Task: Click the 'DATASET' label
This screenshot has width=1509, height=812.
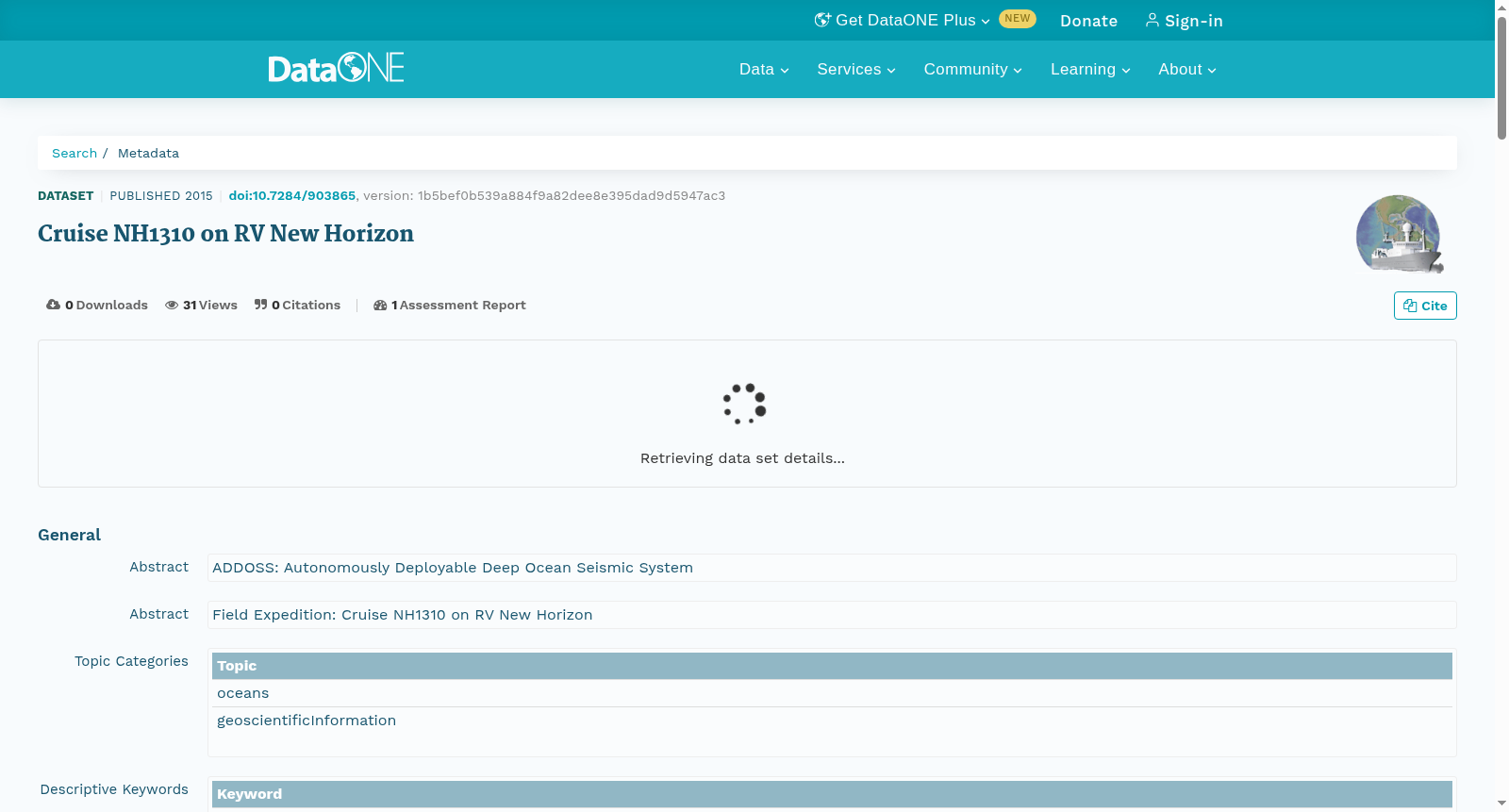Action: (x=65, y=195)
